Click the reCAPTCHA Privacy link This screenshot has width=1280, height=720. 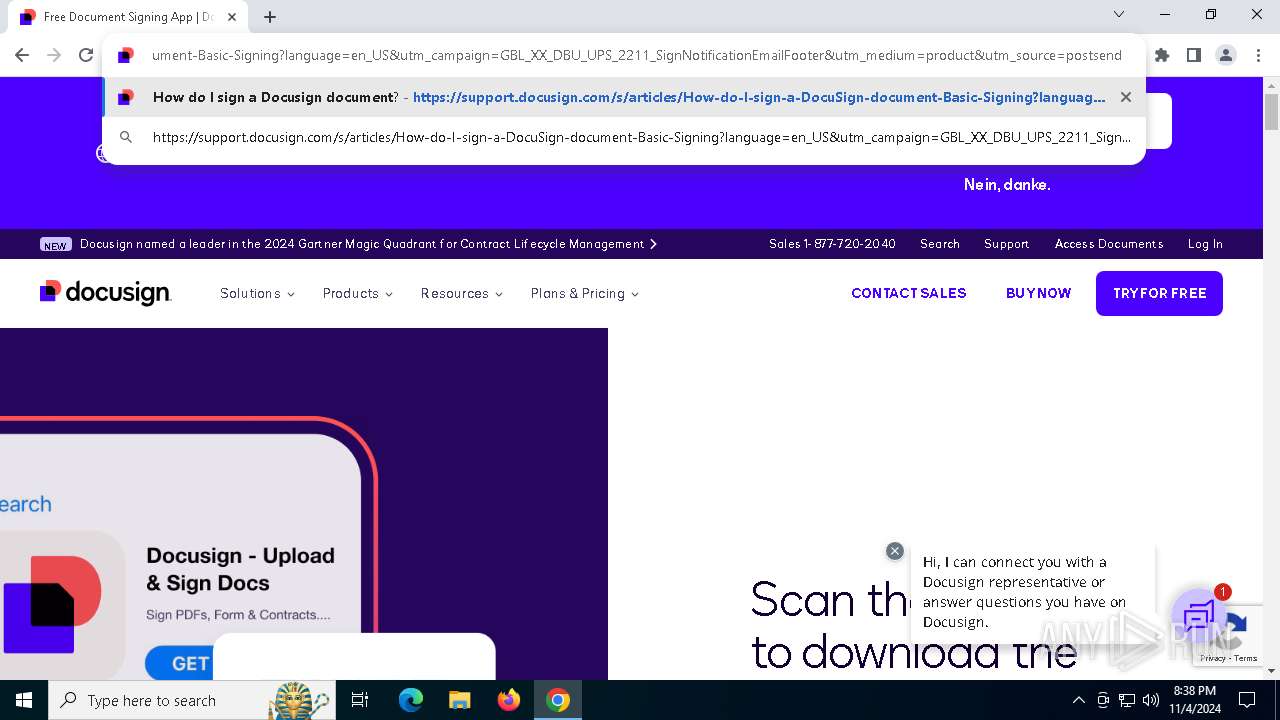click(1212, 658)
